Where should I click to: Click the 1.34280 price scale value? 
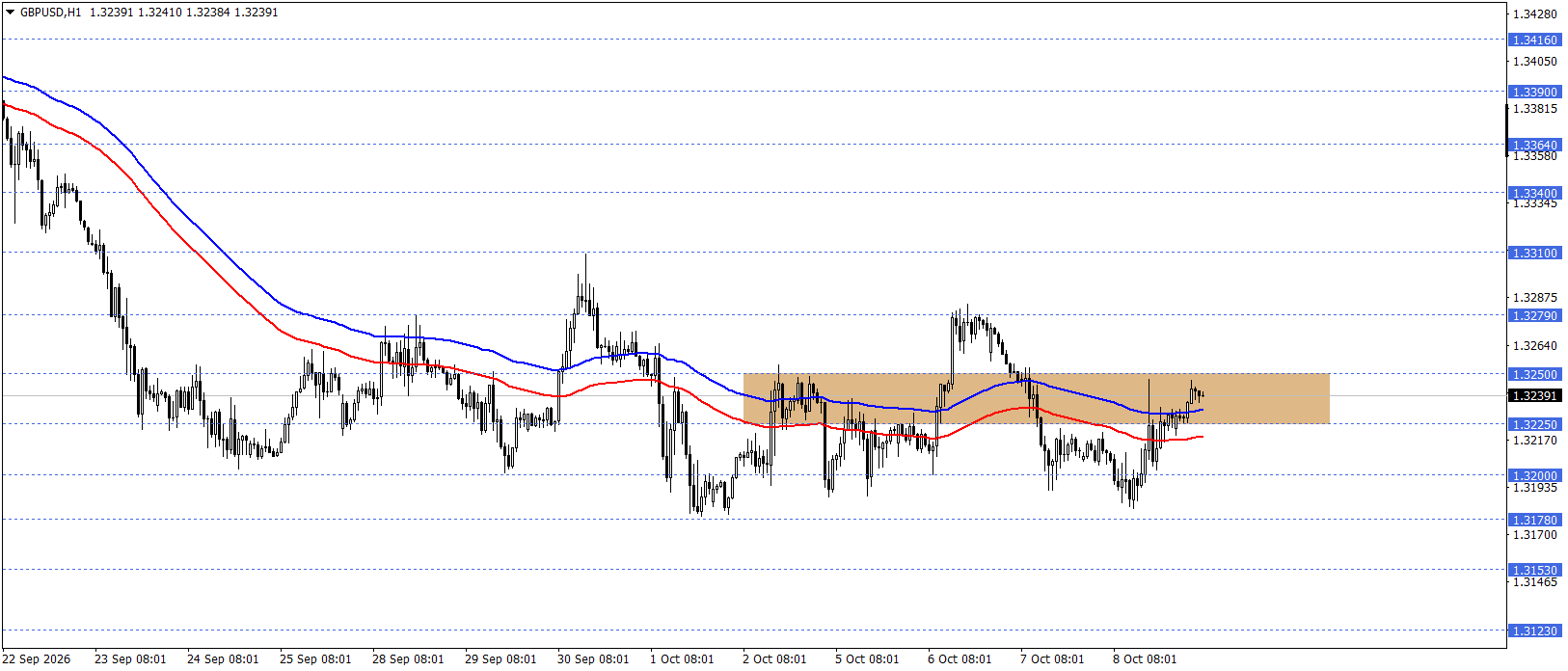coord(1534,14)
